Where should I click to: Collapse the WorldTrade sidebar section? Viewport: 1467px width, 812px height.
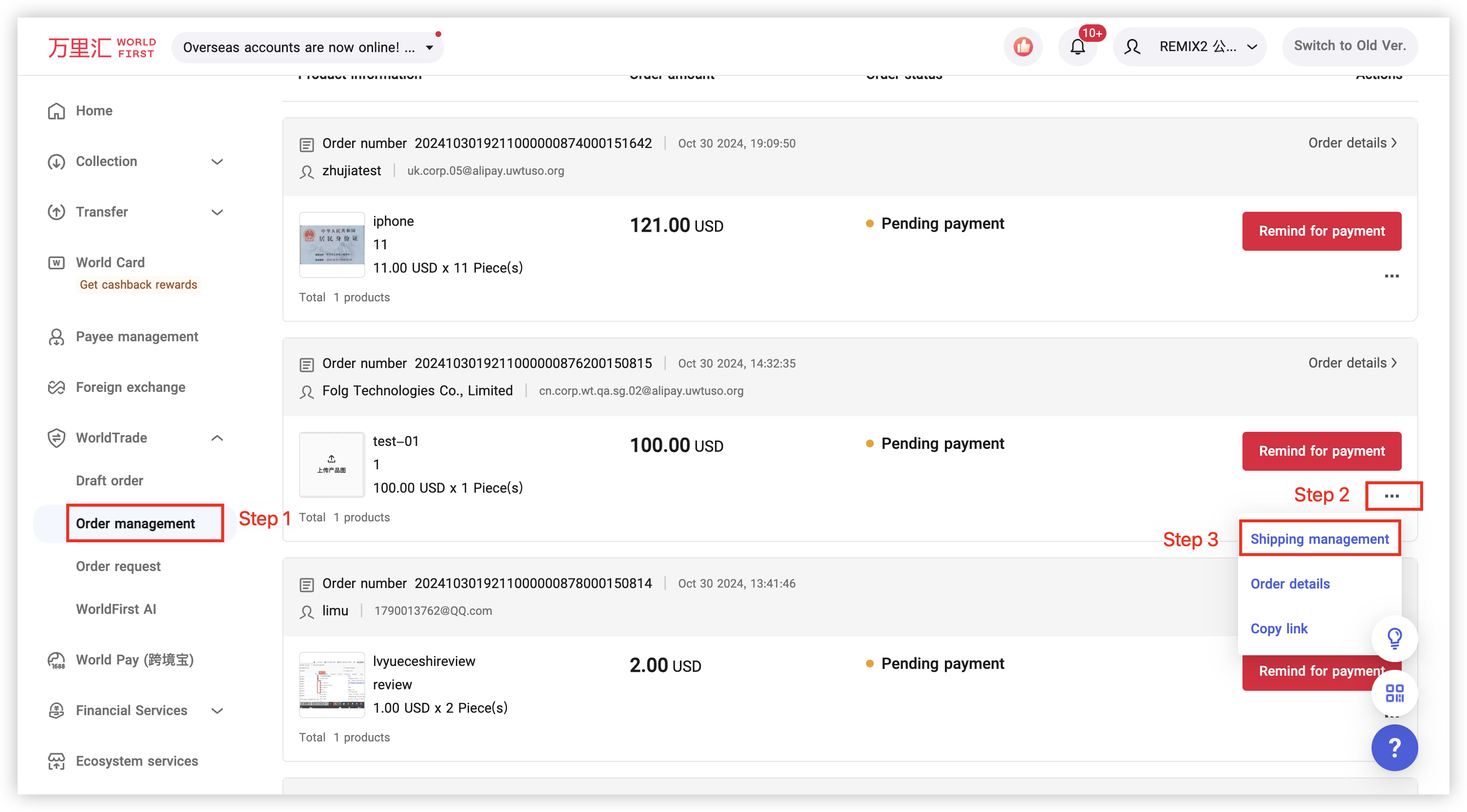tap(217, 438)
